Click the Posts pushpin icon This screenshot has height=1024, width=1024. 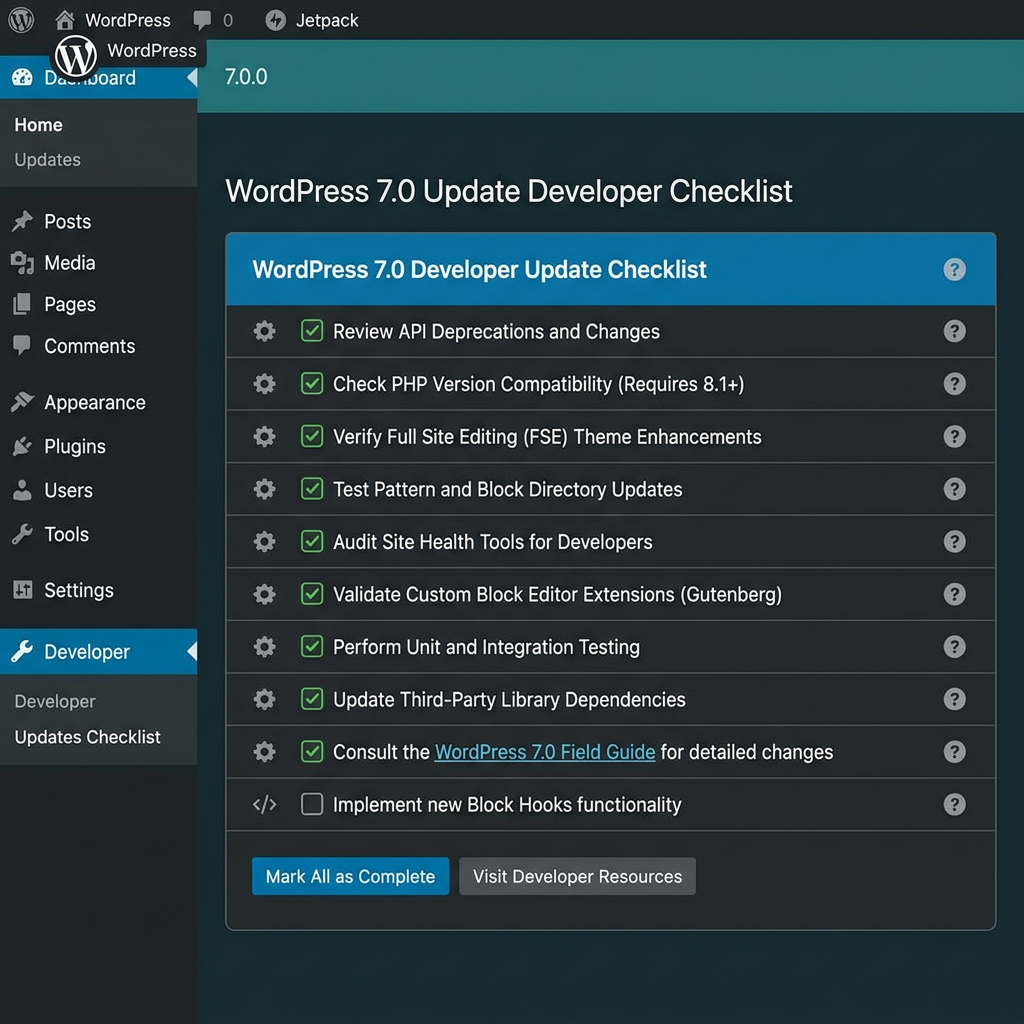22,221
